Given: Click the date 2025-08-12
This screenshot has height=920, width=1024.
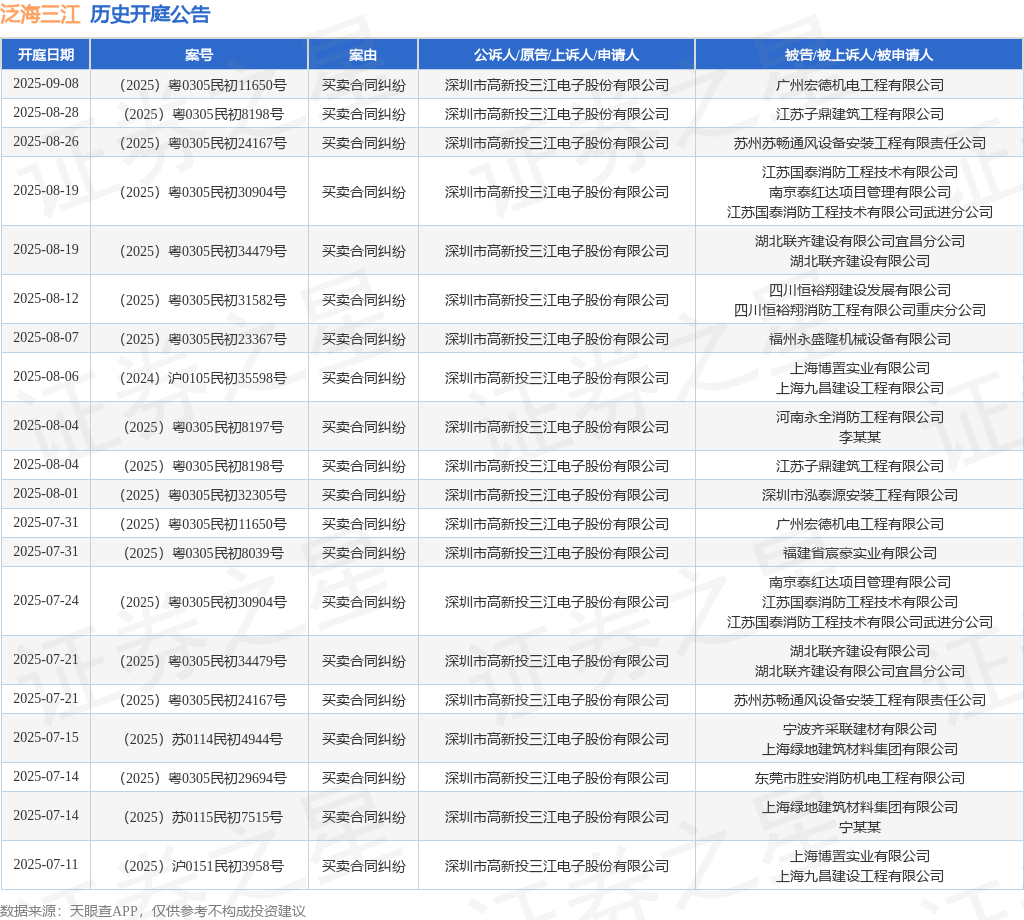Looking at the screenshot, I should (46, 298).
